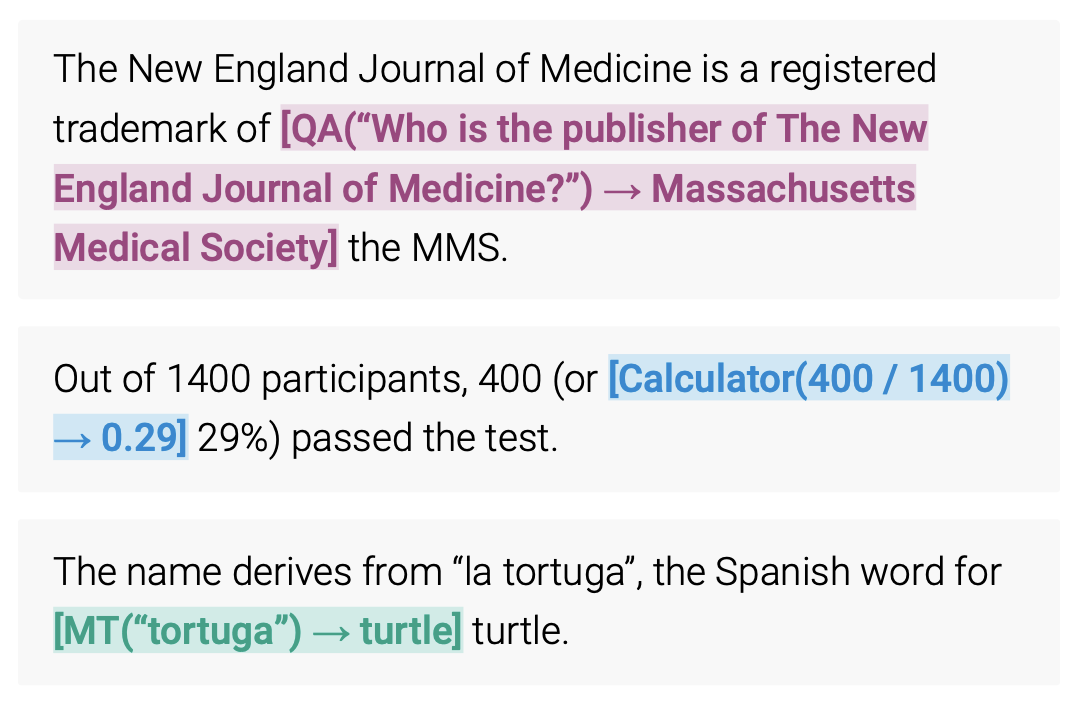
Task: Click the blue "→ 0.29]" result
Action: [120, 438]
